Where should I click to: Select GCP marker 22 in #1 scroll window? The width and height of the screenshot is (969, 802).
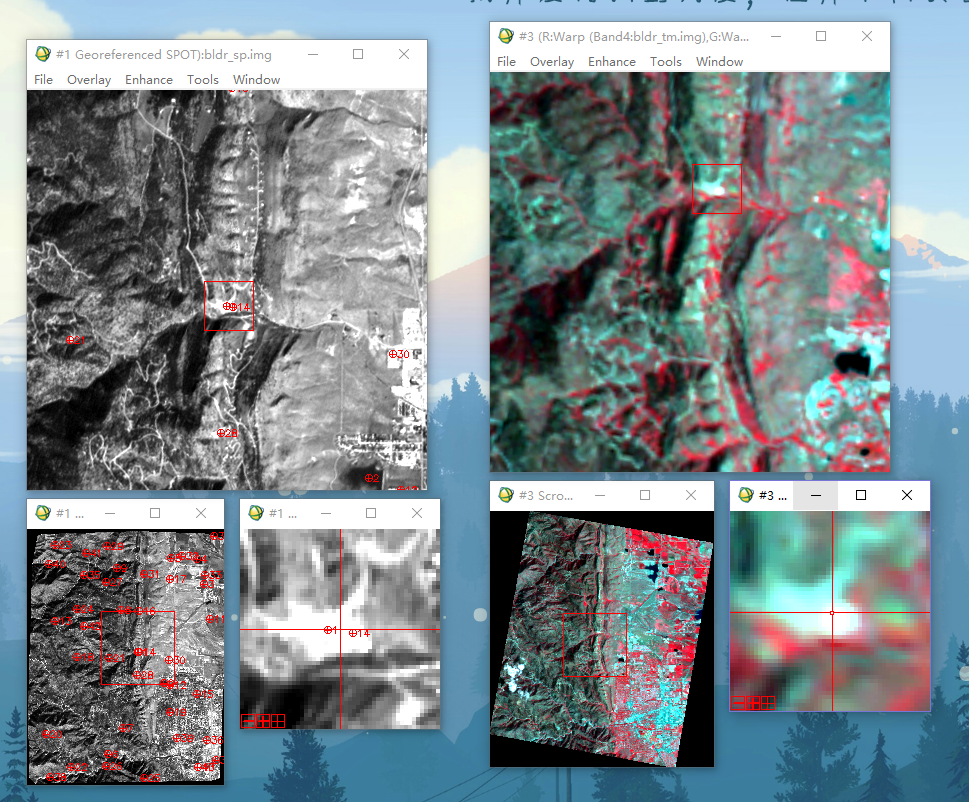click(x=77, y=767)
